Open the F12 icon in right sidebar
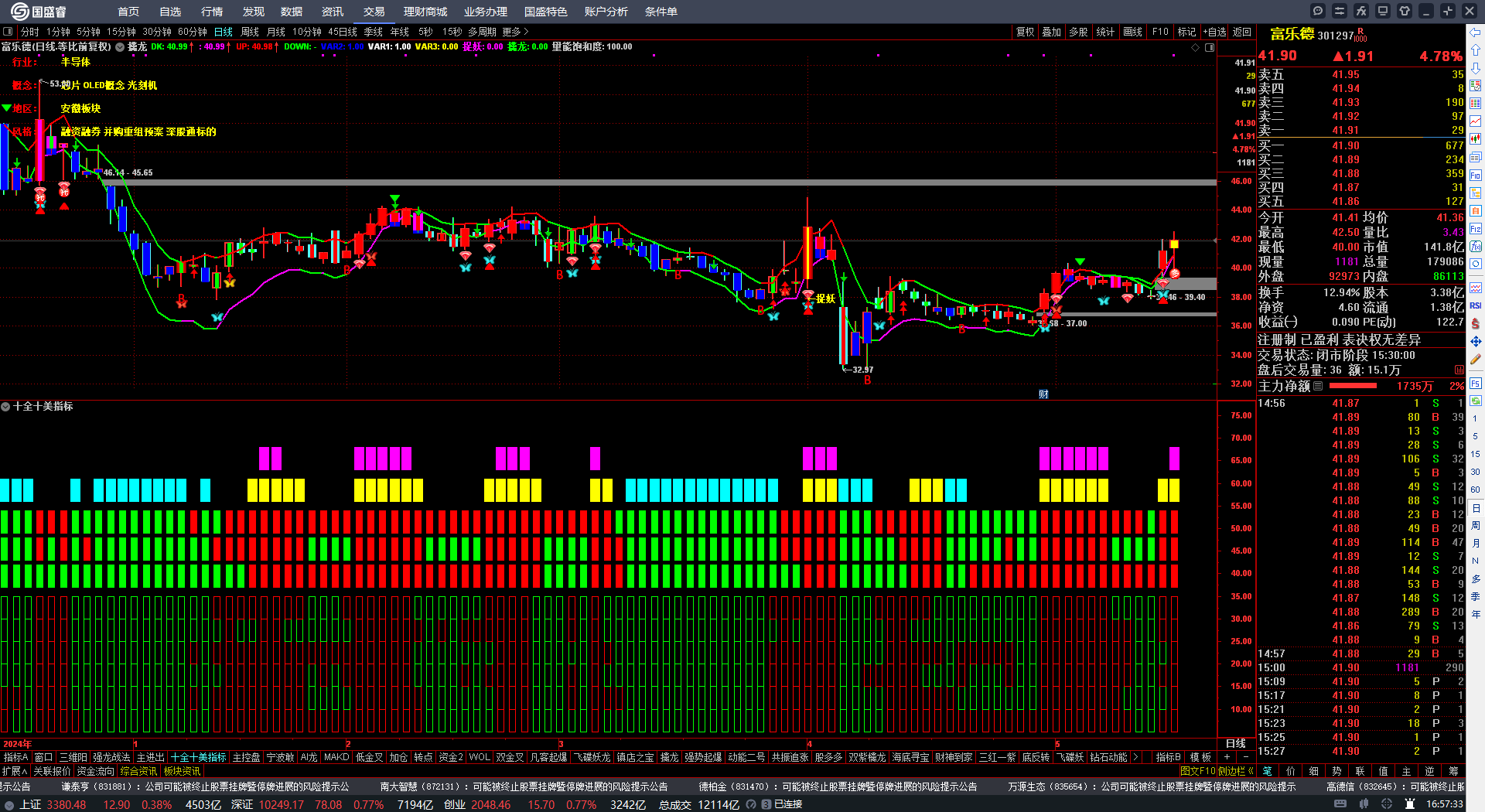 click(x=1476, y=228)
